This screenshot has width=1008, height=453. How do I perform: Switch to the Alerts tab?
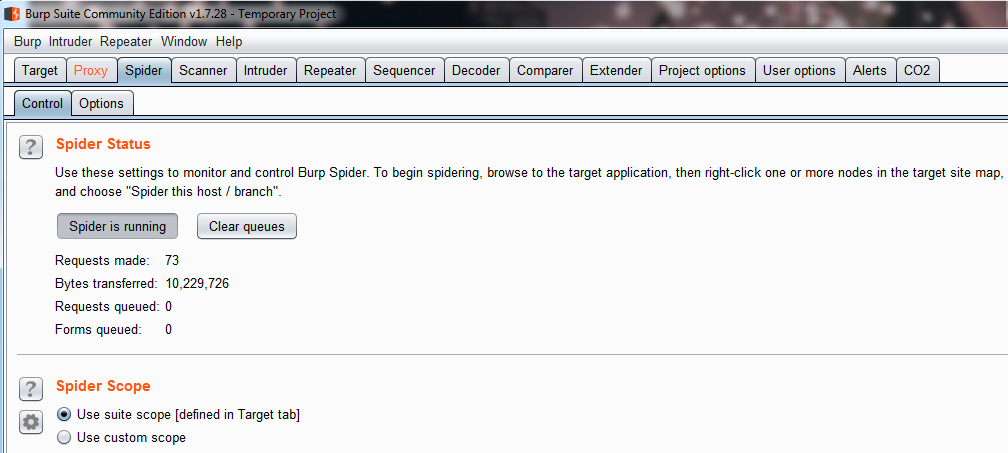tap(870, 71)
